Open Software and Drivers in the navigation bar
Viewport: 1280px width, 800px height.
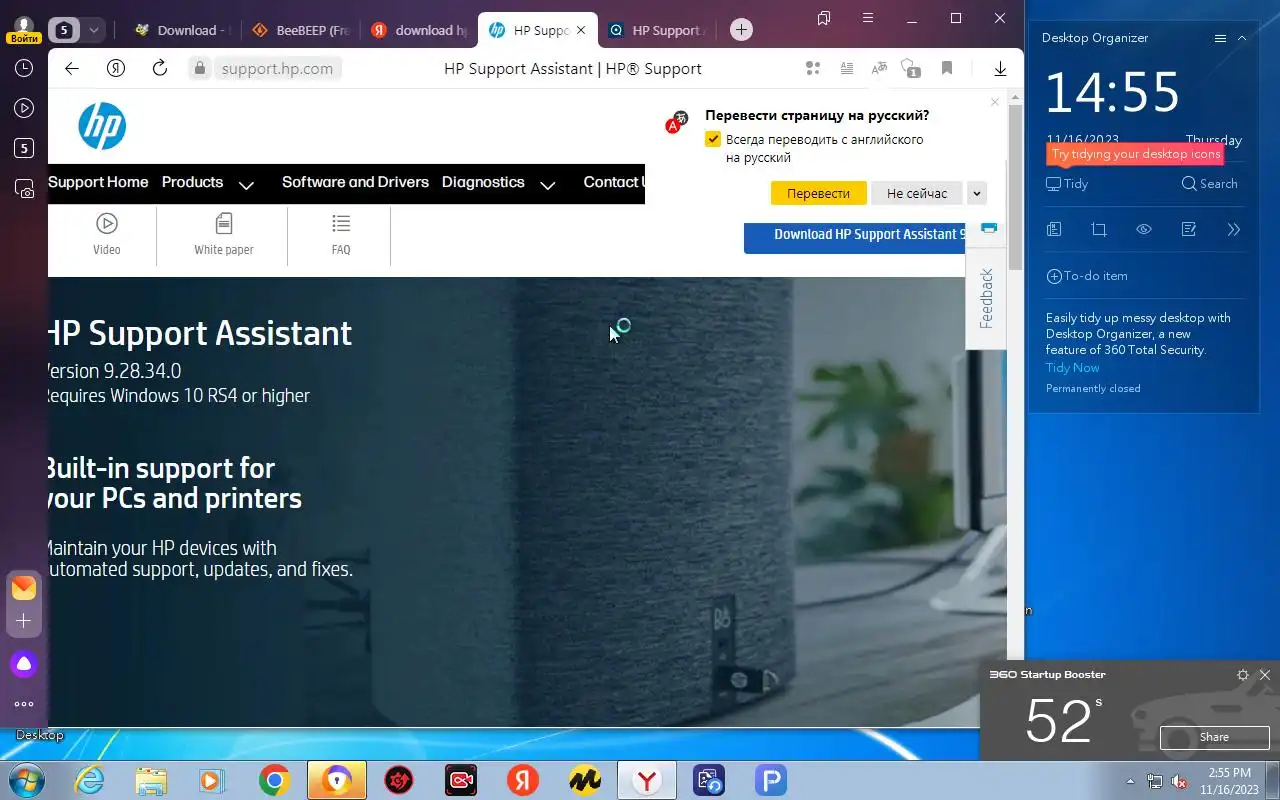pyautogui.click(x=355, y=182)
